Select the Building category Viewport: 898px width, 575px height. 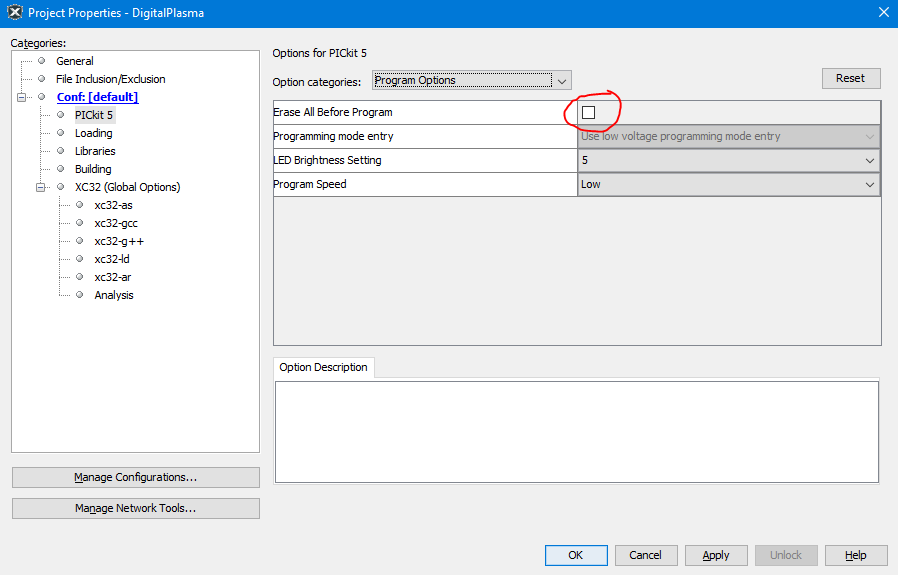tap(93, 169)
